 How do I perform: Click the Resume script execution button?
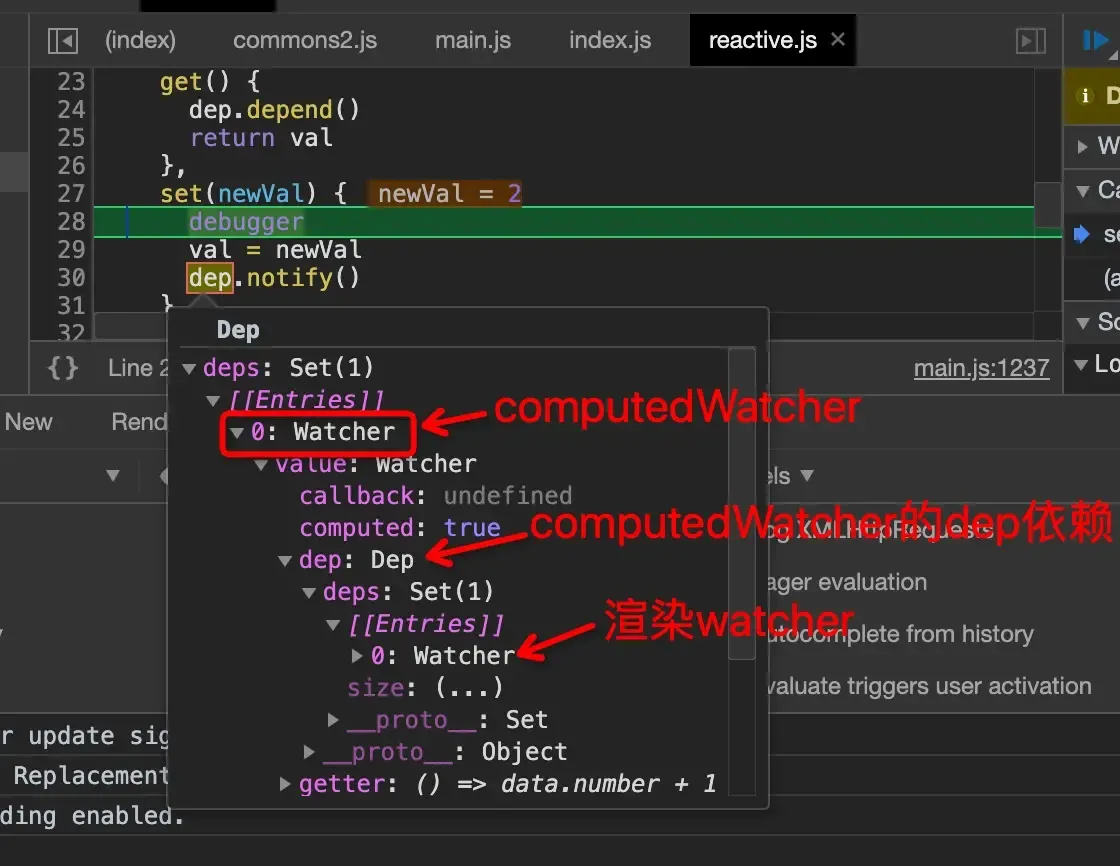click(1096, 40)
